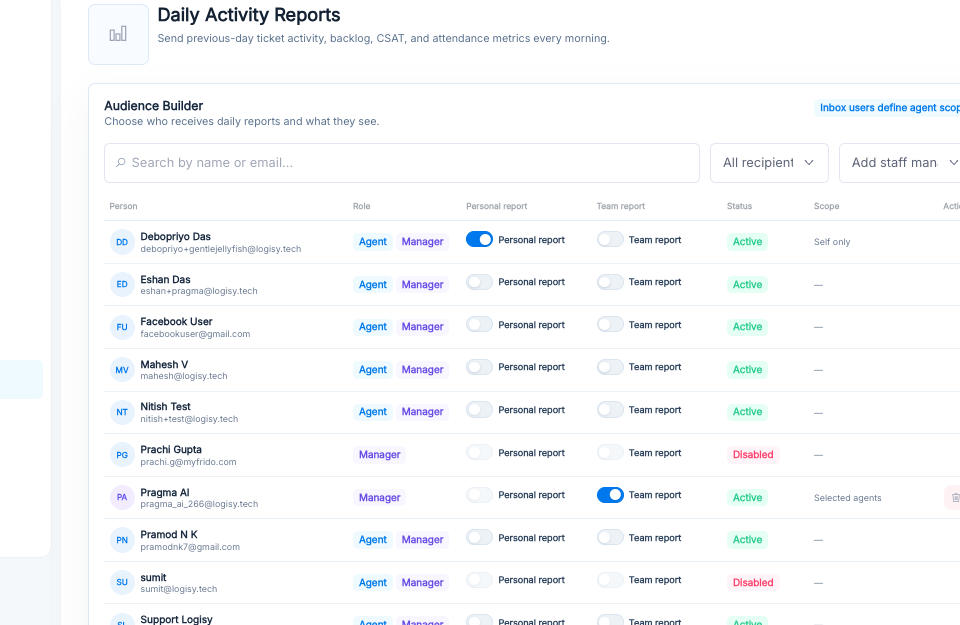Click the Selected agents scope text
This screenshot has height=625, width=960.
pos(847,498)
